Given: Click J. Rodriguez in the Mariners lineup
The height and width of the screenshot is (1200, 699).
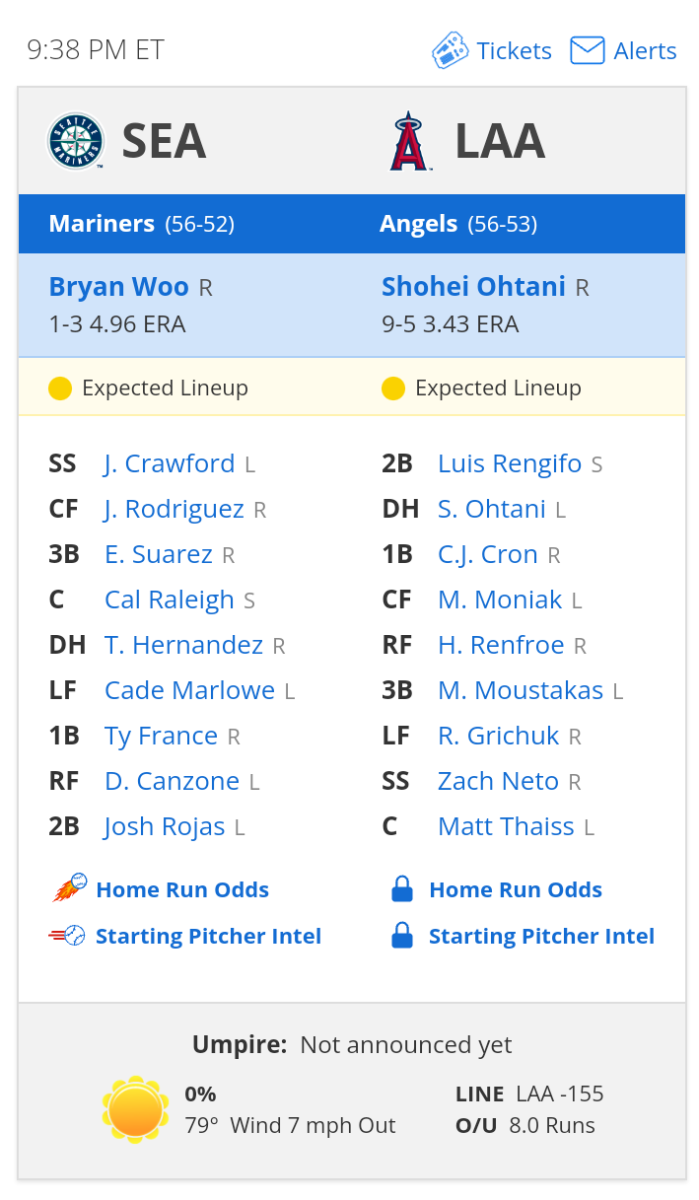Looking at the screenshot, I should [173, 509].
